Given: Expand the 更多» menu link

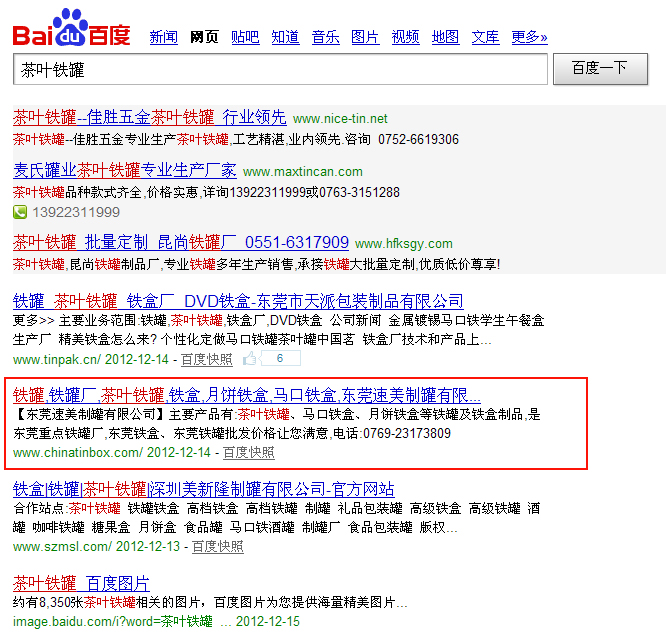Looking at the screenshot, I should [529, 37].
